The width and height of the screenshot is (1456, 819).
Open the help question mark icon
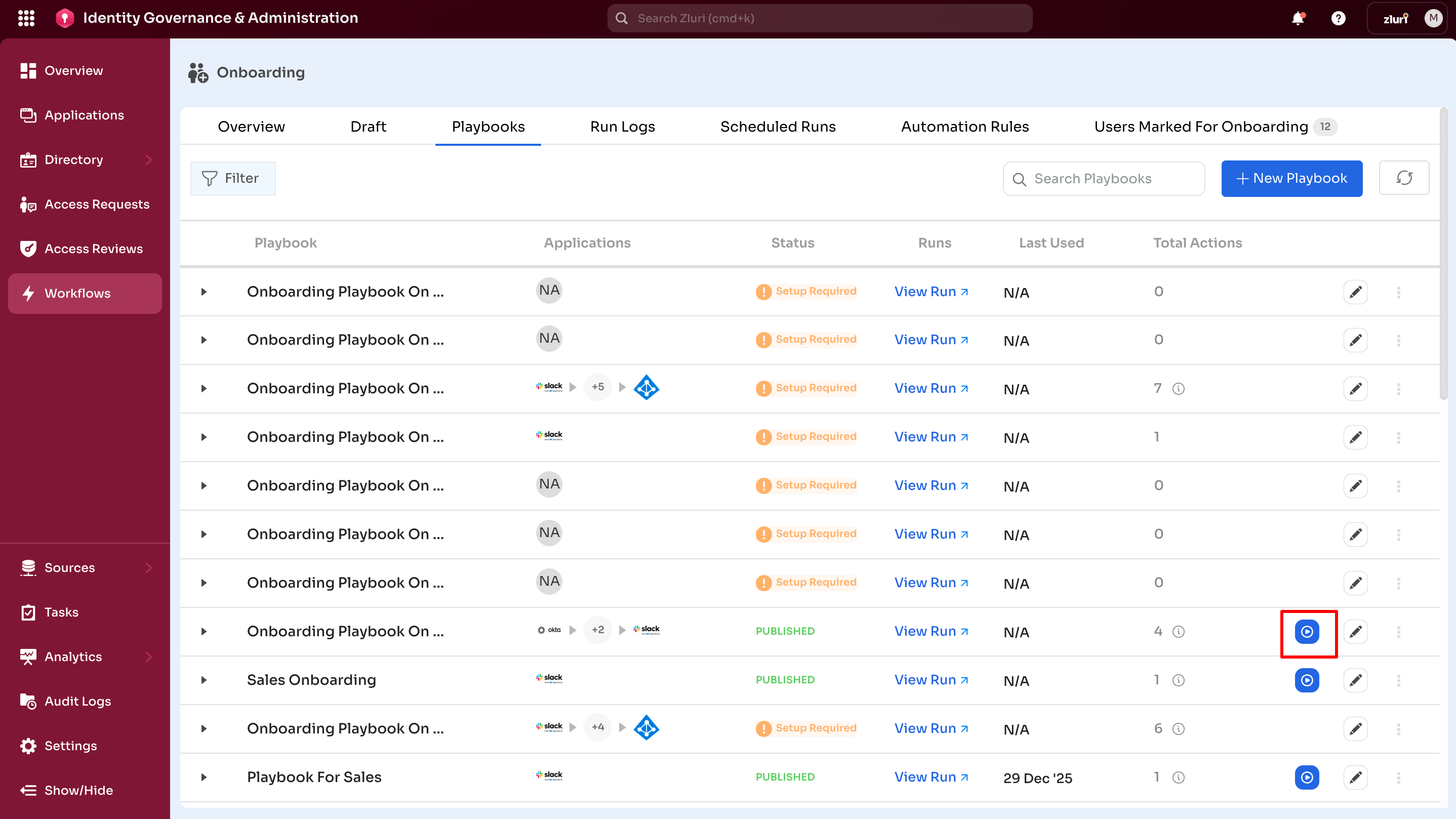1338,18
